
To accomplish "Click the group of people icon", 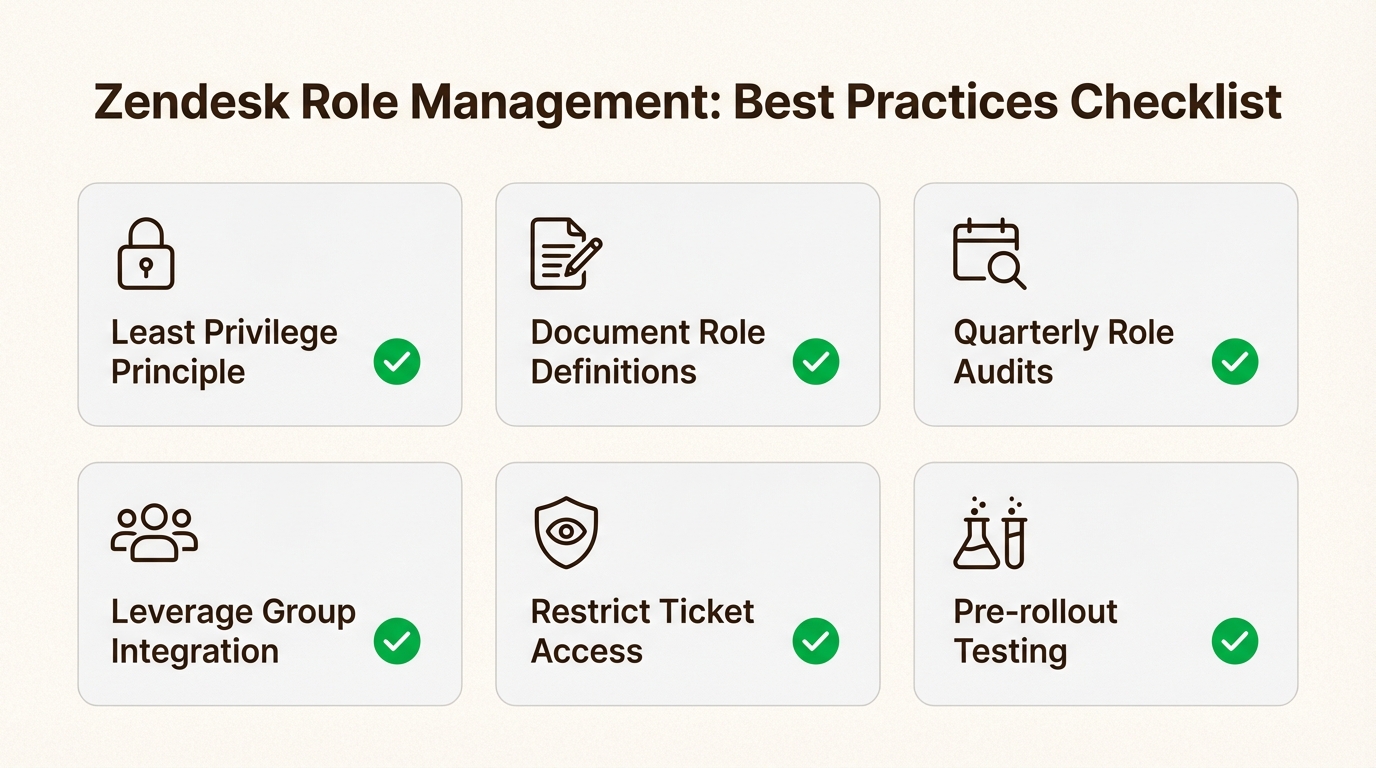I will (153, 532).
